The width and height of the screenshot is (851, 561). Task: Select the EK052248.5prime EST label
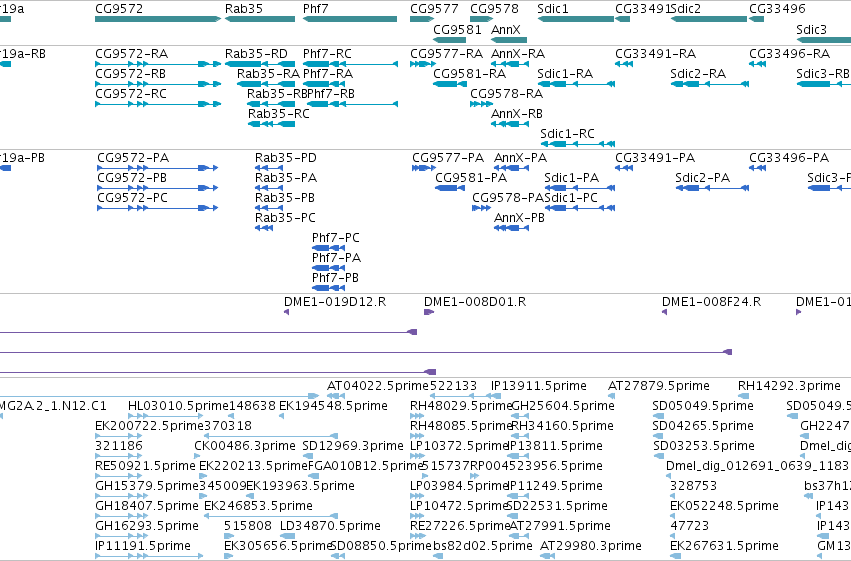724,506
